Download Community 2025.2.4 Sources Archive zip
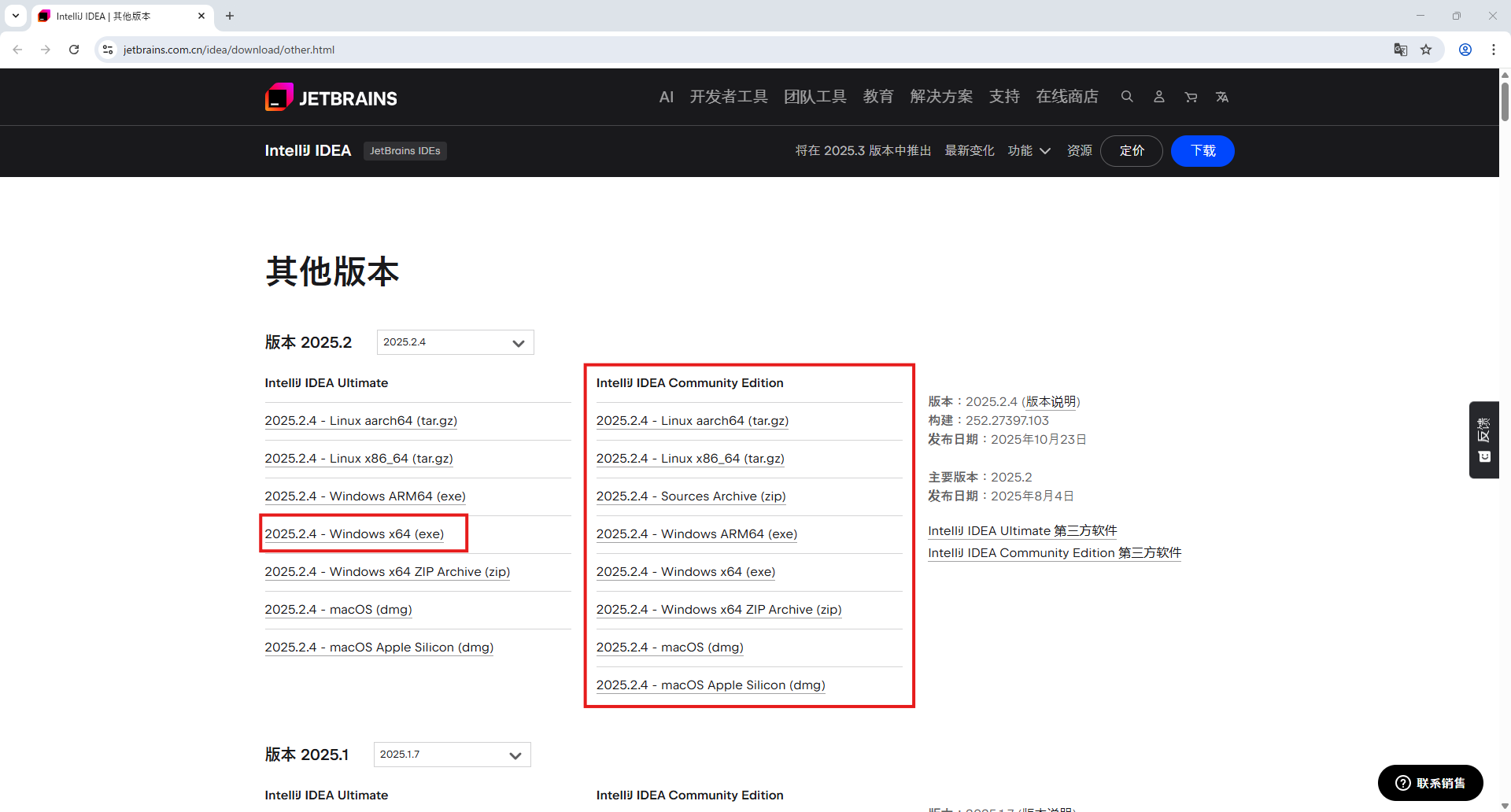The width and height of the screenshot is (1511, 812). (691, 496)
